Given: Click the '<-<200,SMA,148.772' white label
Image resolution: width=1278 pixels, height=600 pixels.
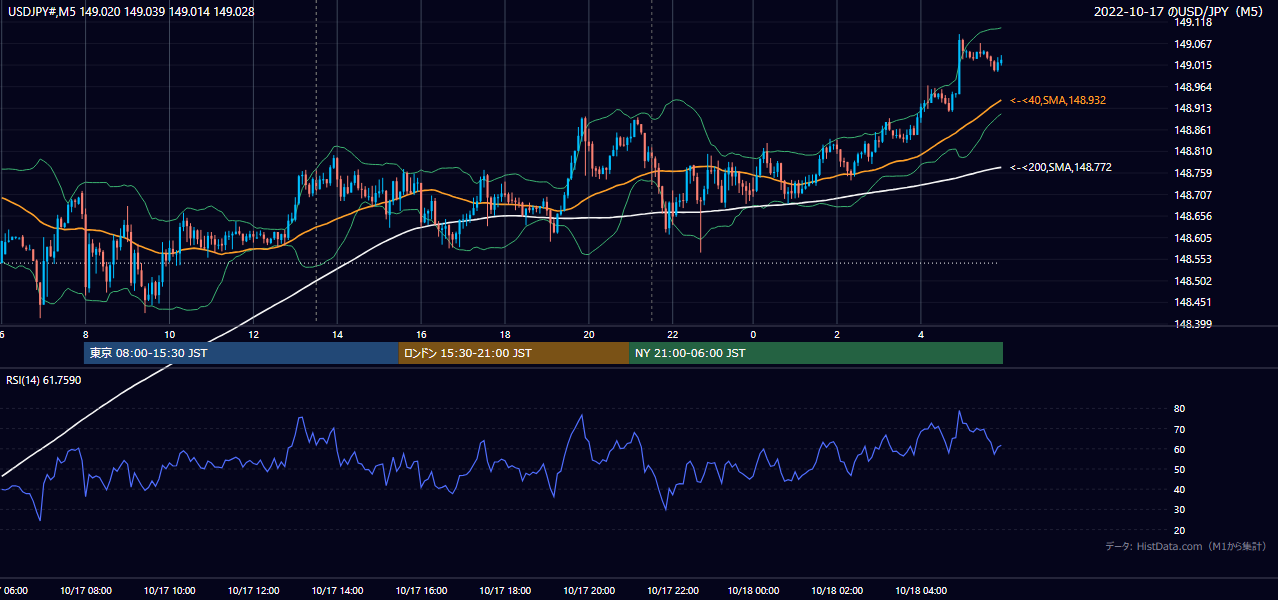Looking at the screenshot, I should [1061, 168].
